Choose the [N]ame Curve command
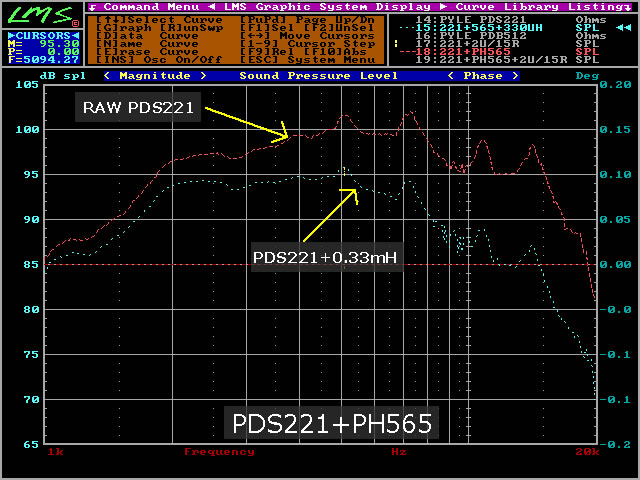The image size is (640, 480). (x=147, y=44)
